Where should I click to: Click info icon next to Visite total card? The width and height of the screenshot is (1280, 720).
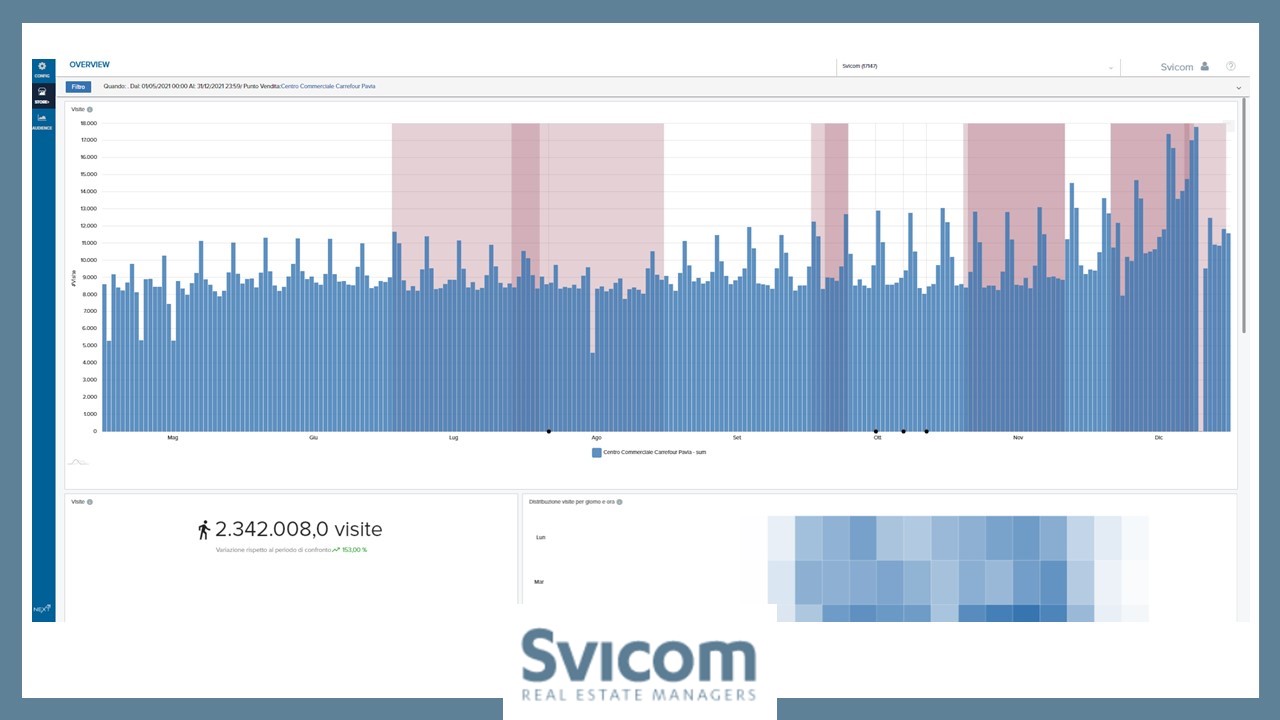point(90,502)
